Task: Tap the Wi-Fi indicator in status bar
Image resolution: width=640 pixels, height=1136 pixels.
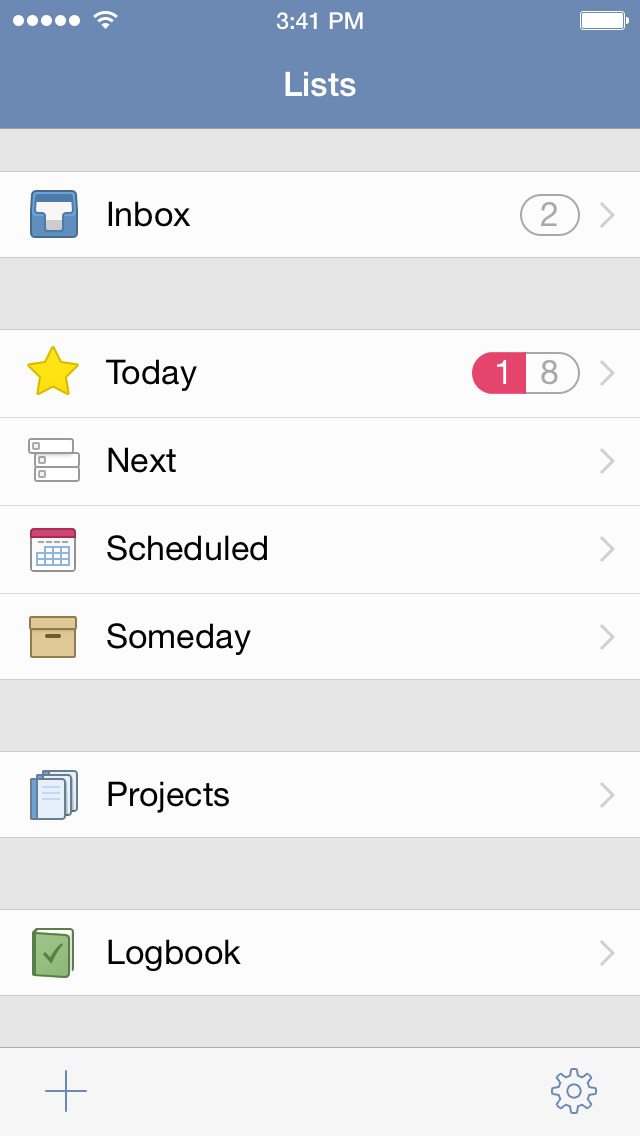Action: tap(104, 20)
